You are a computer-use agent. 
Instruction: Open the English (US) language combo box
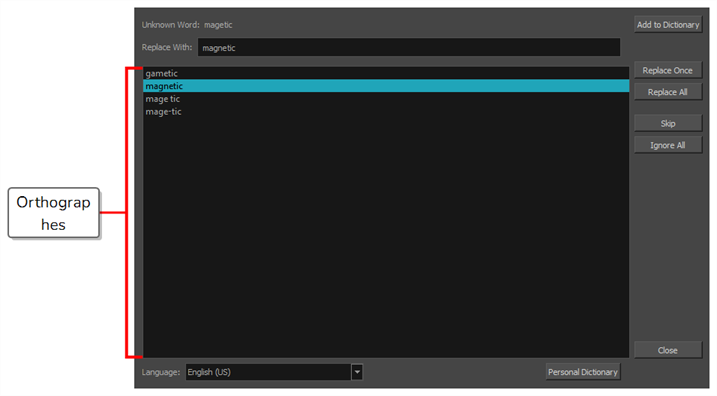coord(268,372)
